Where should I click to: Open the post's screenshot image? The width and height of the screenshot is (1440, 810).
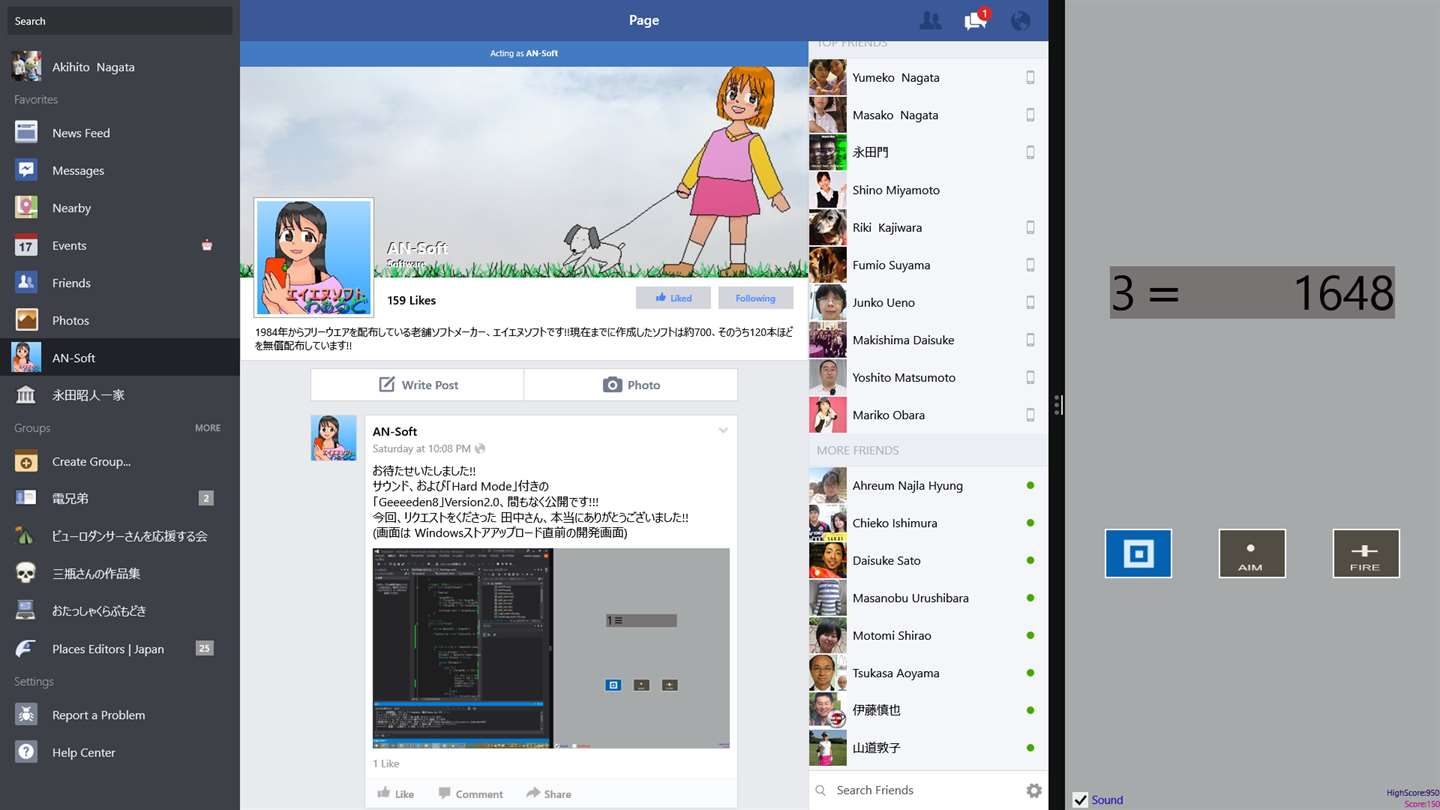(x=551, y=648)
